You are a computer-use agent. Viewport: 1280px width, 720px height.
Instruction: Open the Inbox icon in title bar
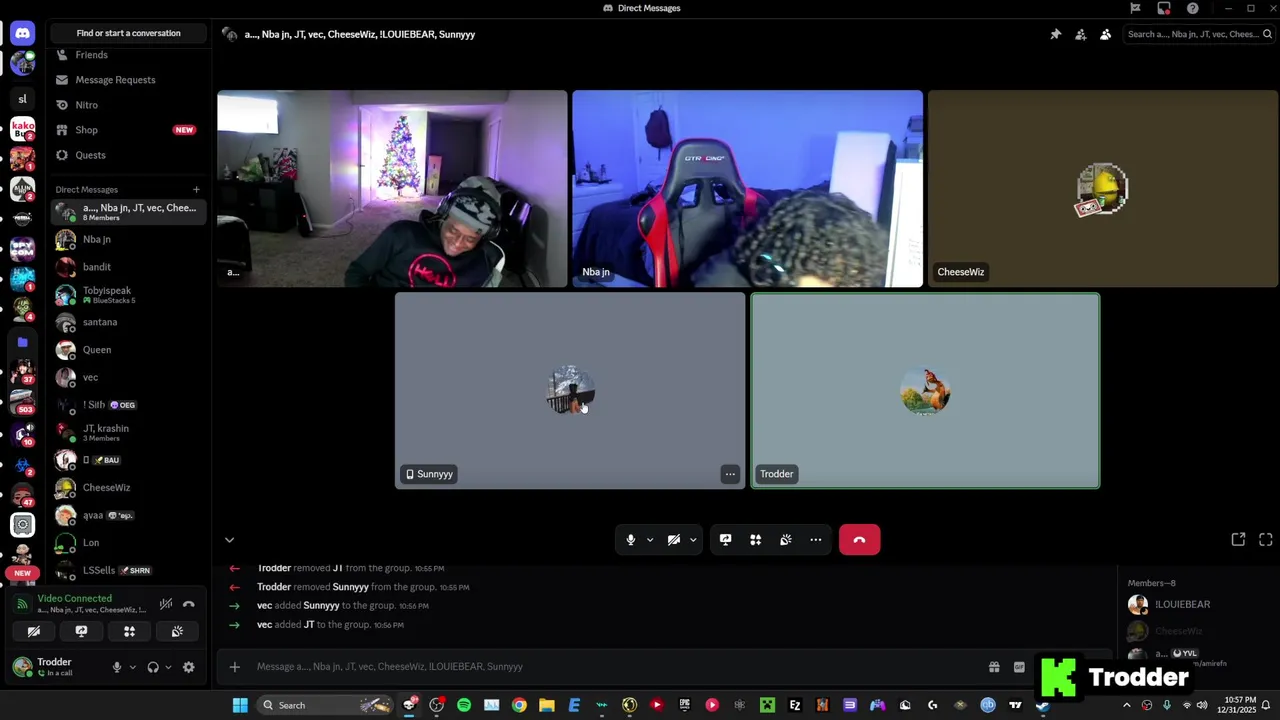coord(1164,8)
